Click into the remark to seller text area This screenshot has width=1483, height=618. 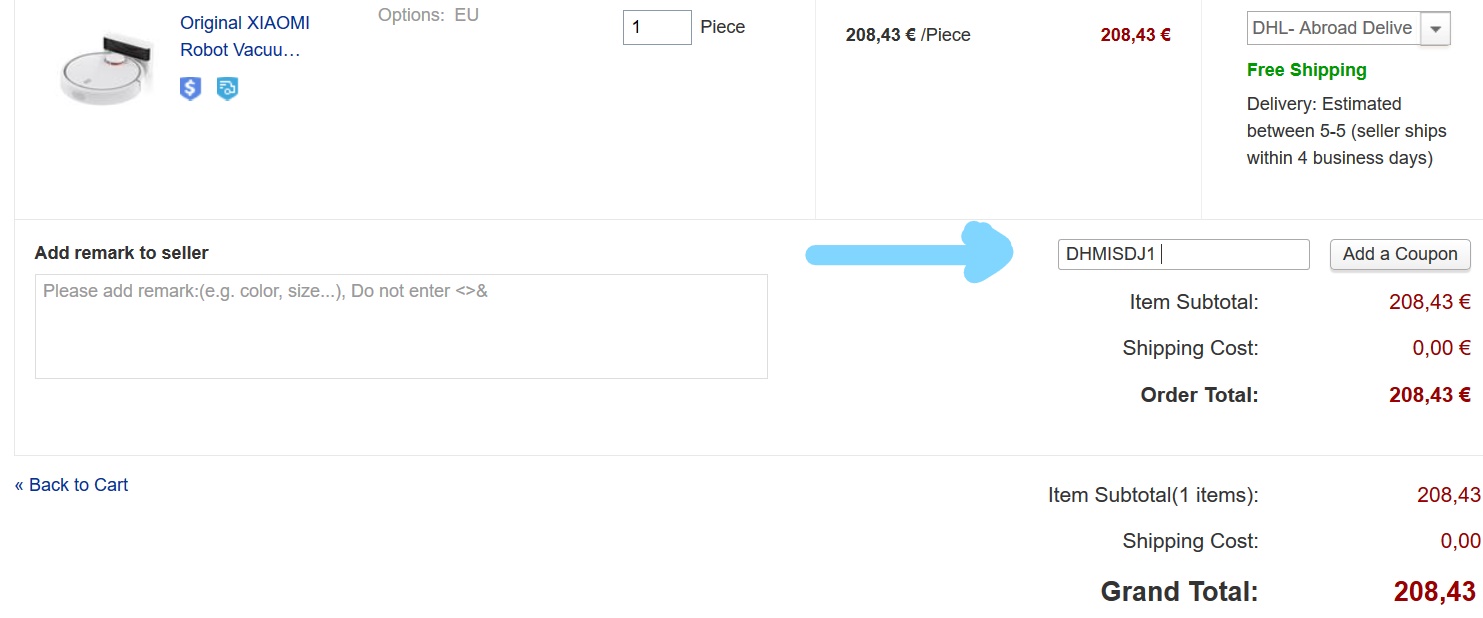(401, 326)
